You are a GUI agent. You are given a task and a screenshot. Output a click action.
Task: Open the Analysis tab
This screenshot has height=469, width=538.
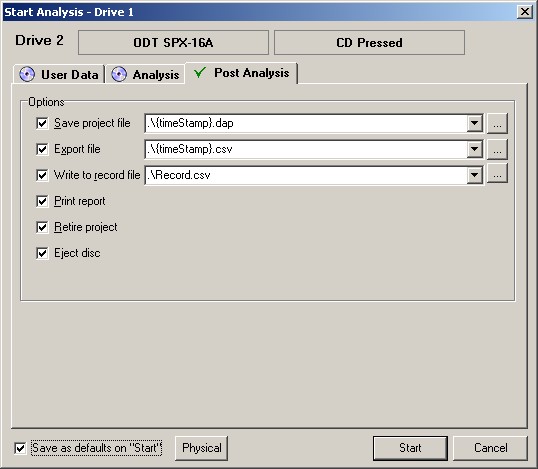(145, 74)
